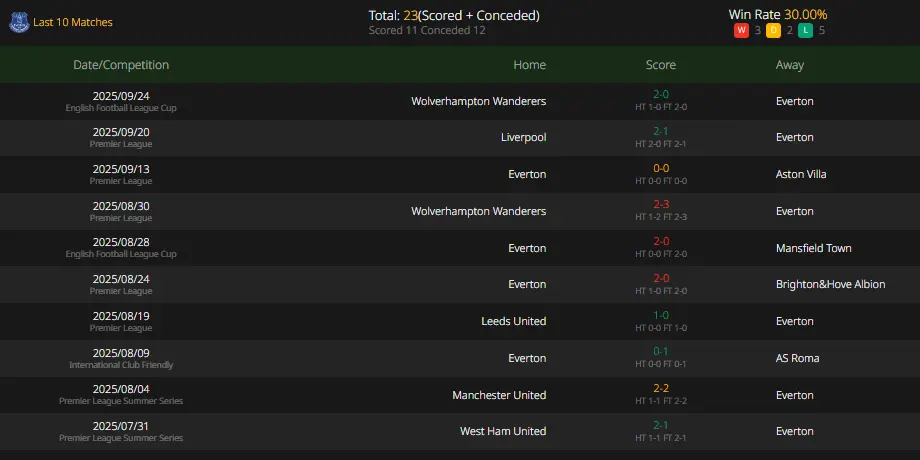This screenshot has height=460, width=920.
Task: Click the Score column header
Action: pyautogui.click(x=661, y=65)
